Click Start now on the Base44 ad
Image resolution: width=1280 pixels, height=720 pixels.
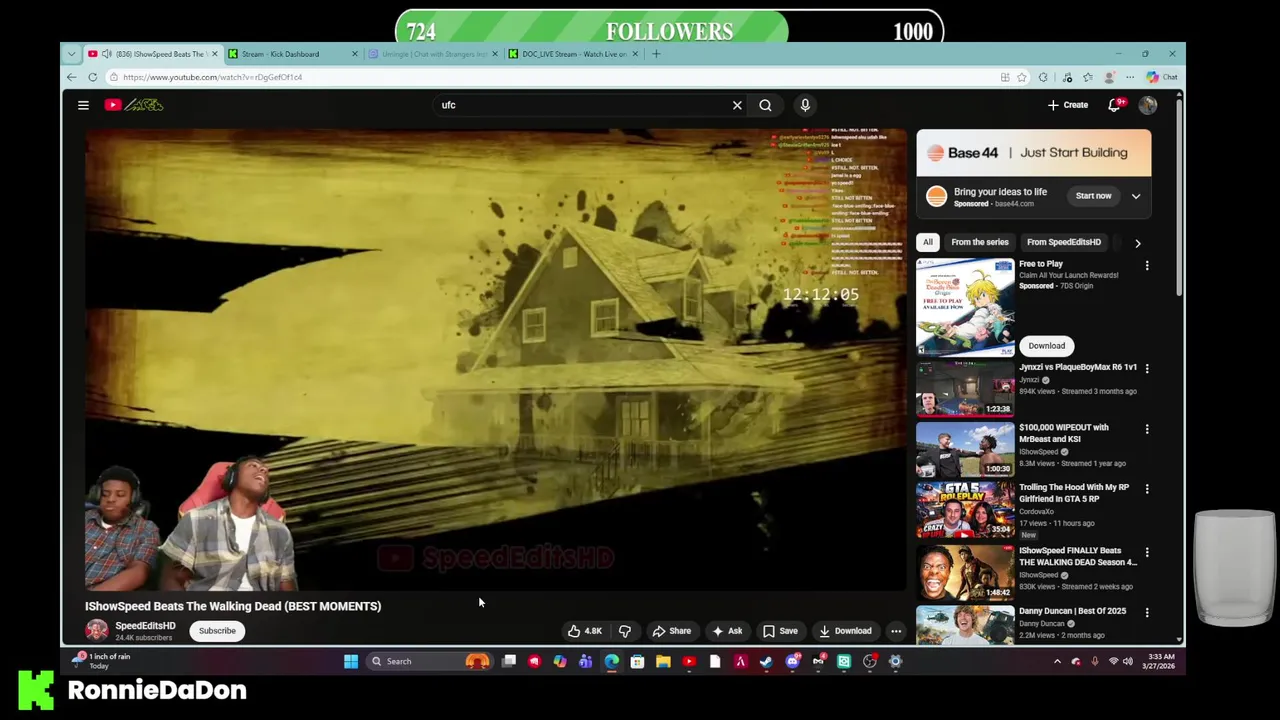1093,196
